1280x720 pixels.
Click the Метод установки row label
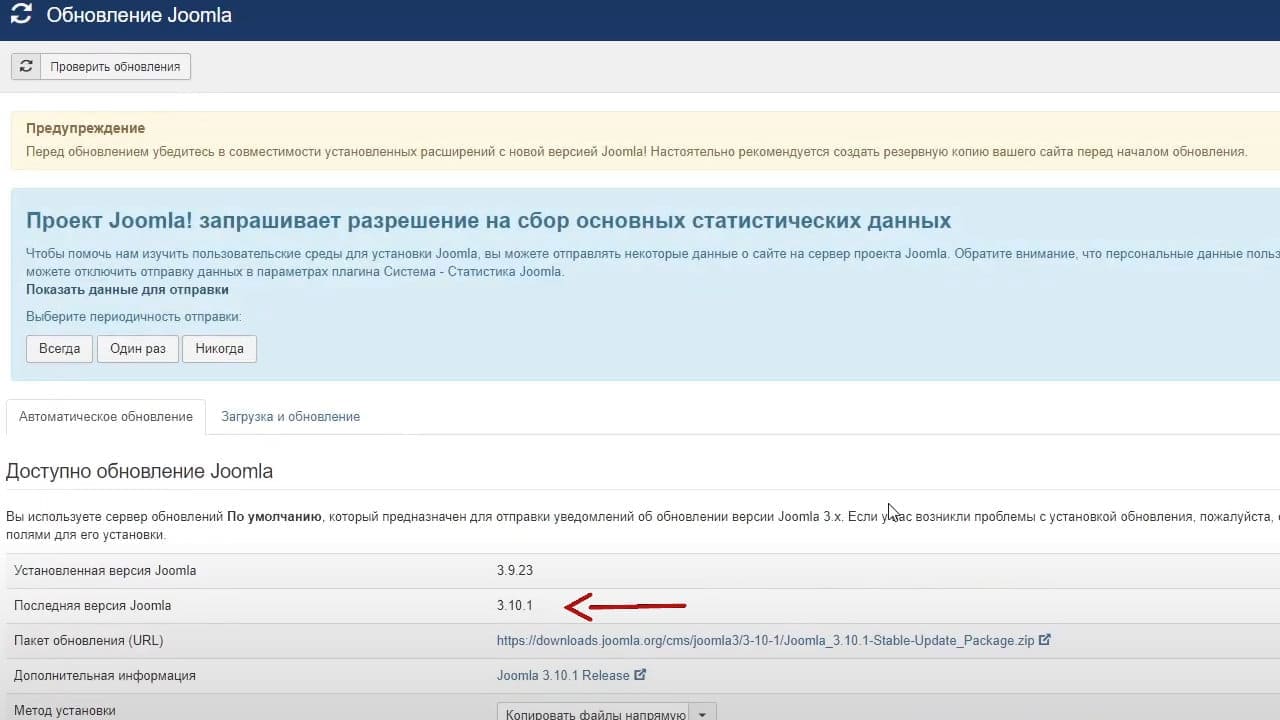tap(65, 711)
